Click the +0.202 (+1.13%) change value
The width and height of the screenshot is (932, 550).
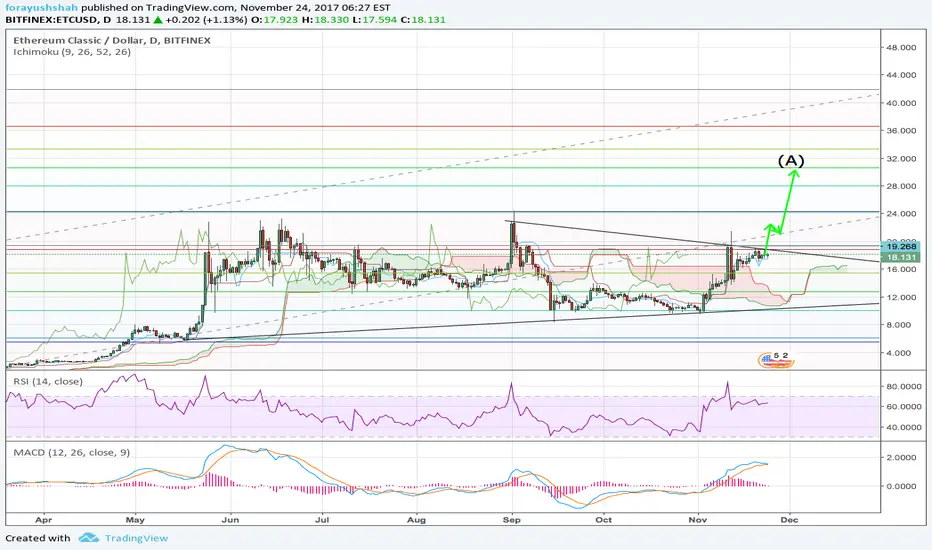[x=206, y=20]
